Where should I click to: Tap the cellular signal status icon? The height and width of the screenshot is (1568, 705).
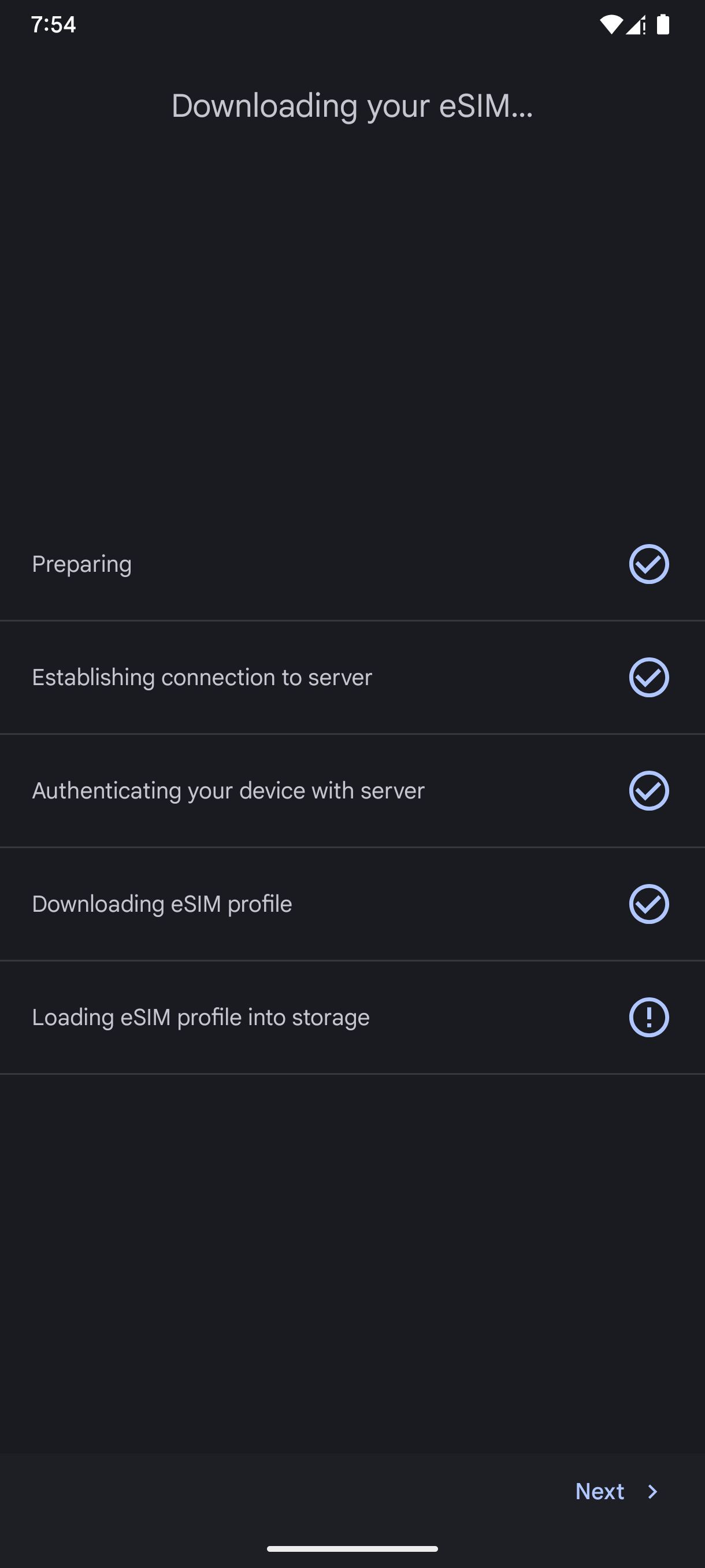coord(636,25)
